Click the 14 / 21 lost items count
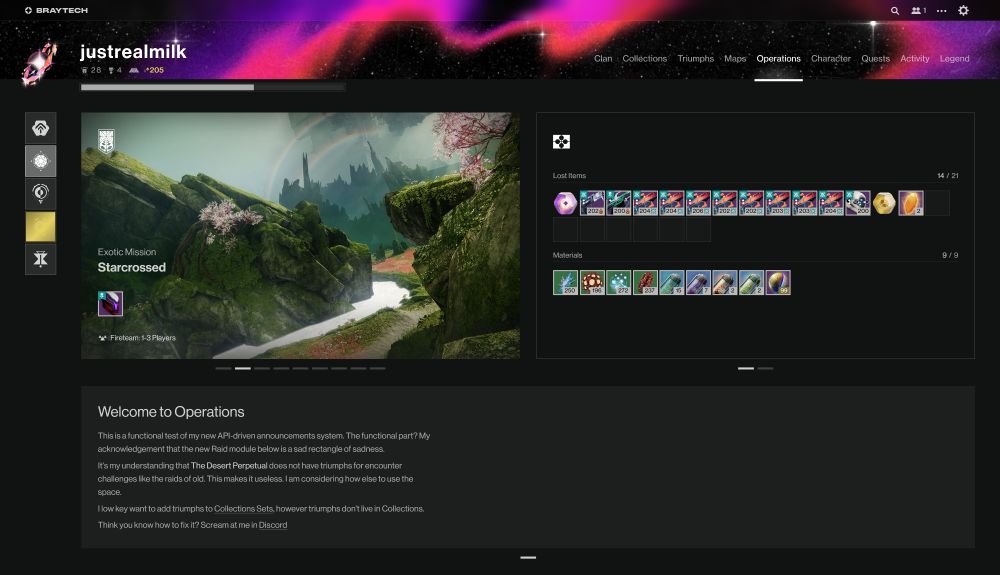This screenshot has height=575, width=1000. coord(948,176)
